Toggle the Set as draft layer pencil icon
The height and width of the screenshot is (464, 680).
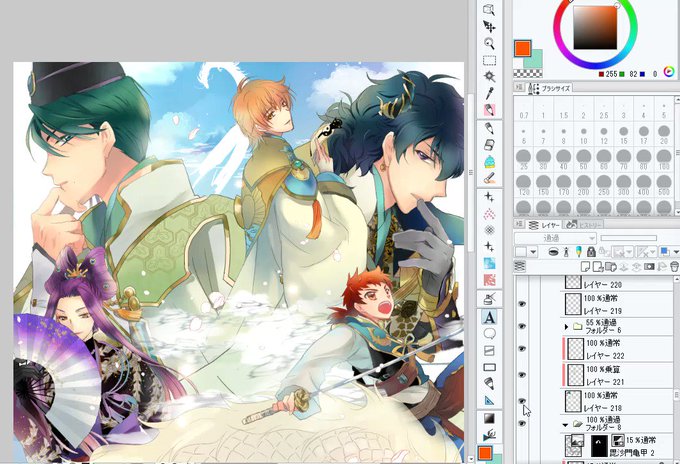pyautogui.click(x=578, y=252)
